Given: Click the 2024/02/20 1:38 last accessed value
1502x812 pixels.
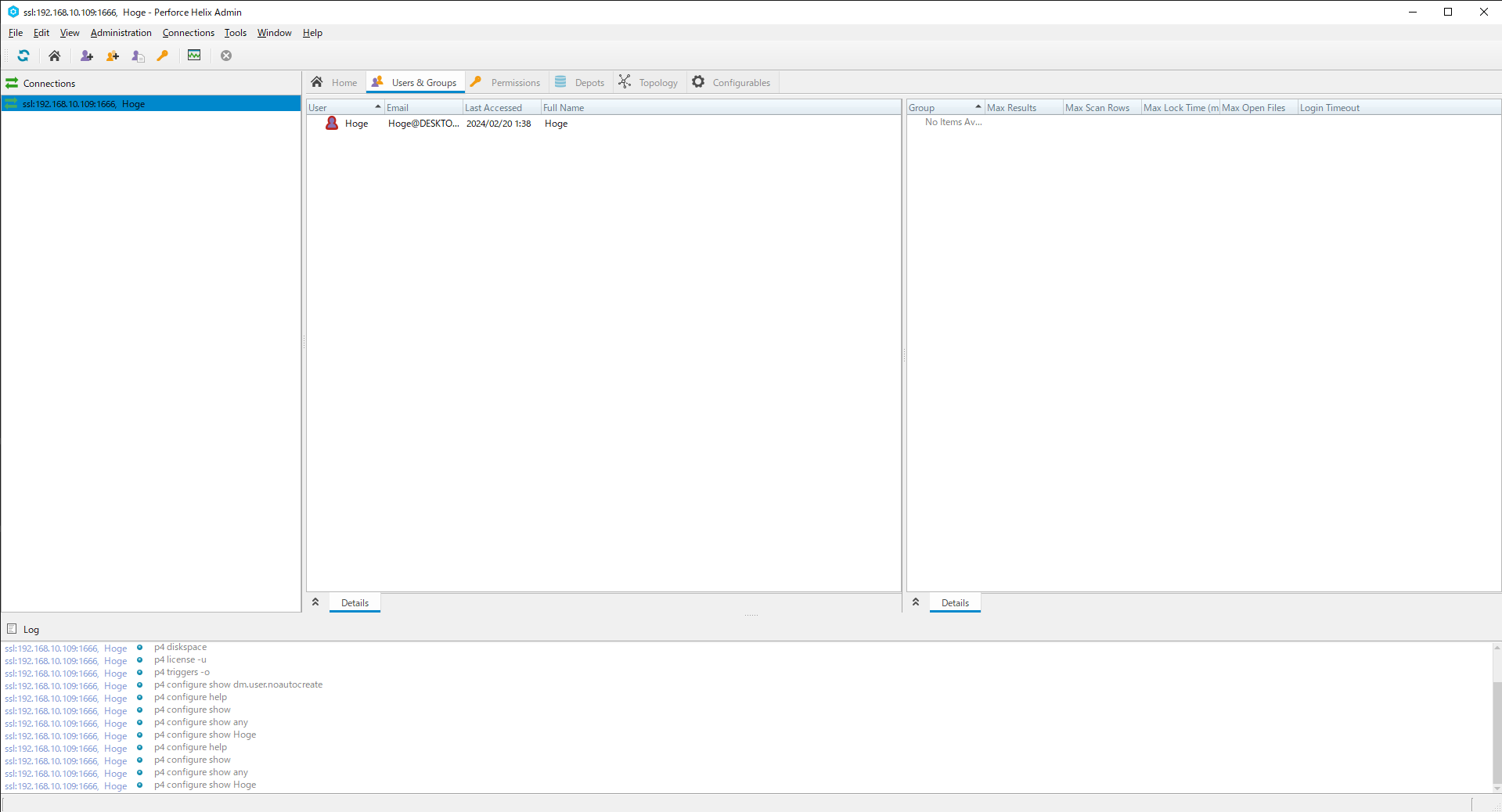Looking at the screenshot, I should [499, 124].
